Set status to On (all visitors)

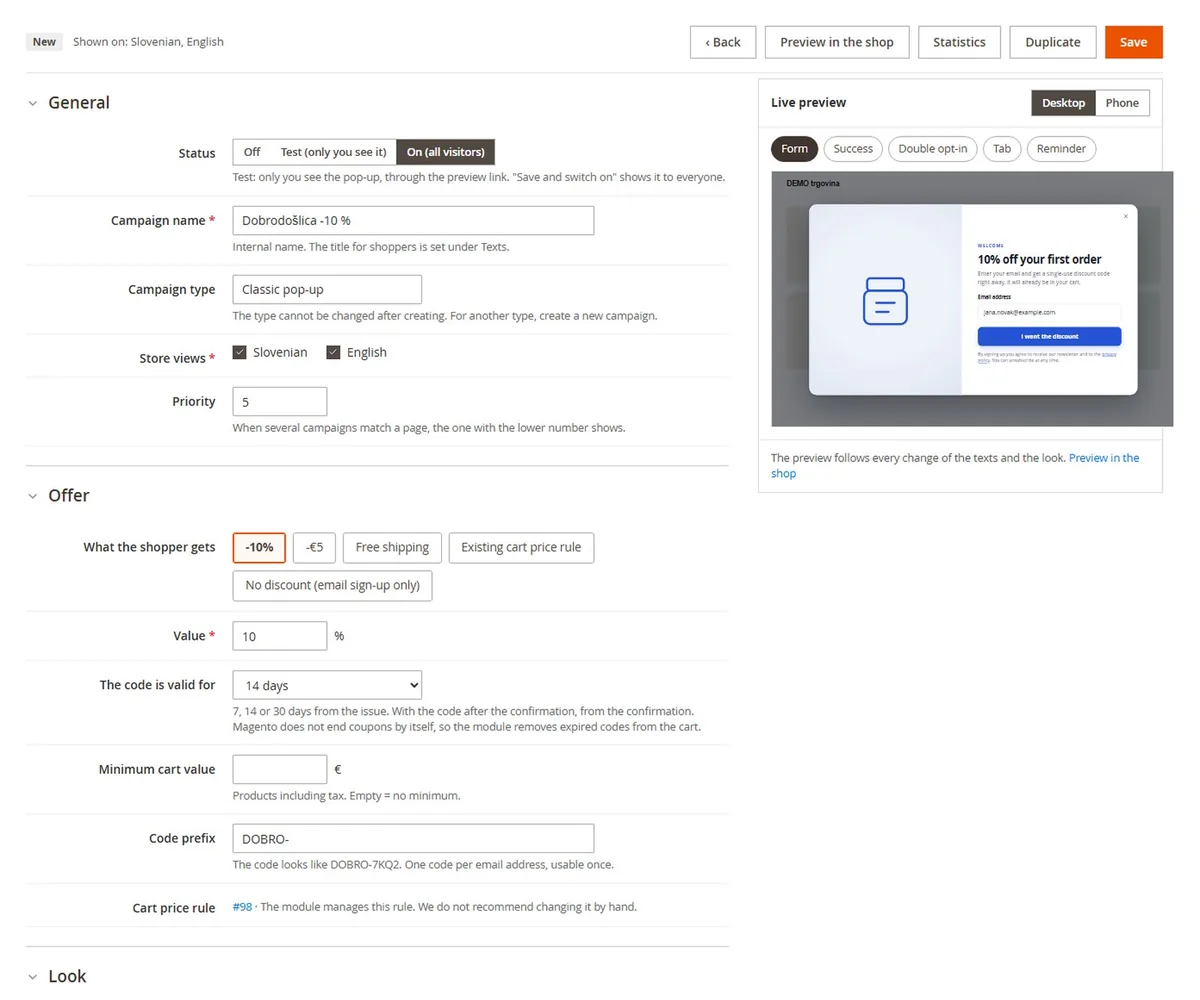click(445, 152)
